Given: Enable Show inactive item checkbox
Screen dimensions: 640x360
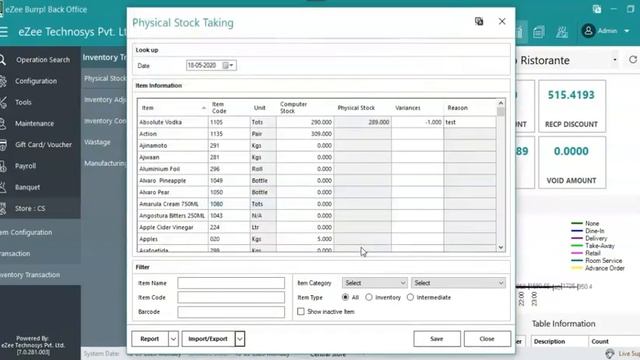Looking at the screenshot, I should click(301, 311).
